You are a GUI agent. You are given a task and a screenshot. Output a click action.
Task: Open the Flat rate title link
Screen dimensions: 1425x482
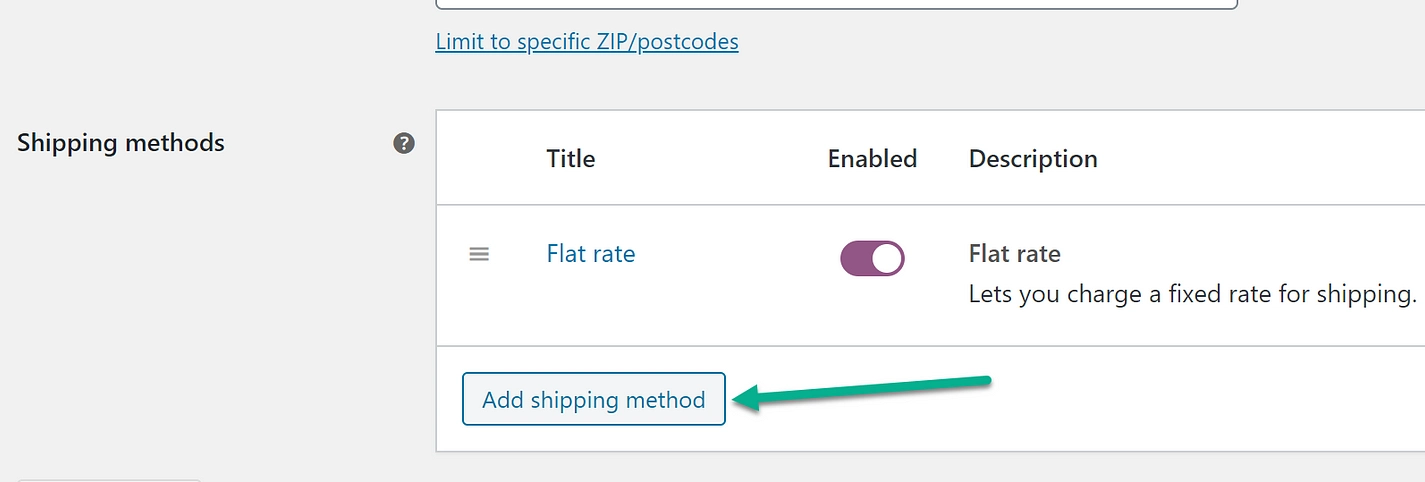pos(590,254)
